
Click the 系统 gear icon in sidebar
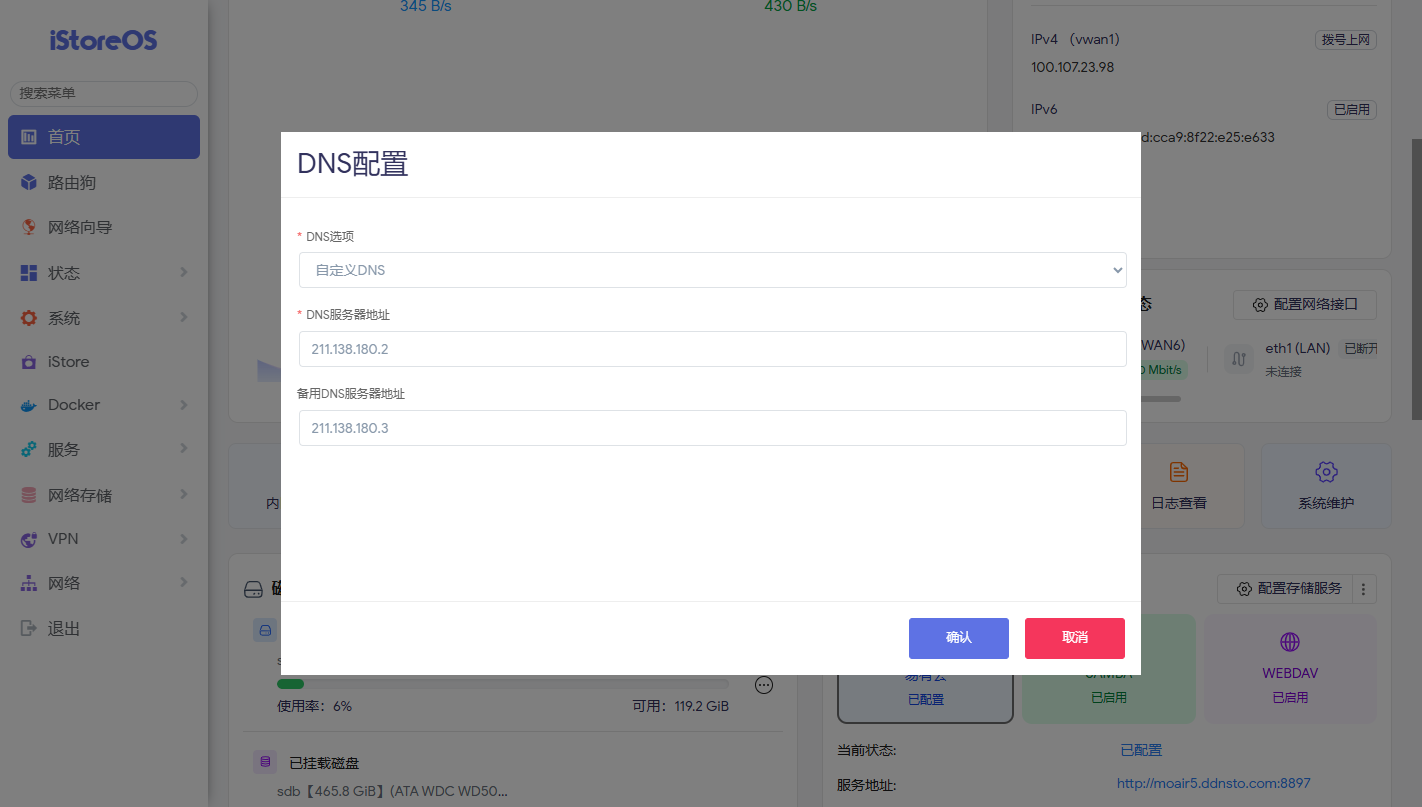(29, 318)
